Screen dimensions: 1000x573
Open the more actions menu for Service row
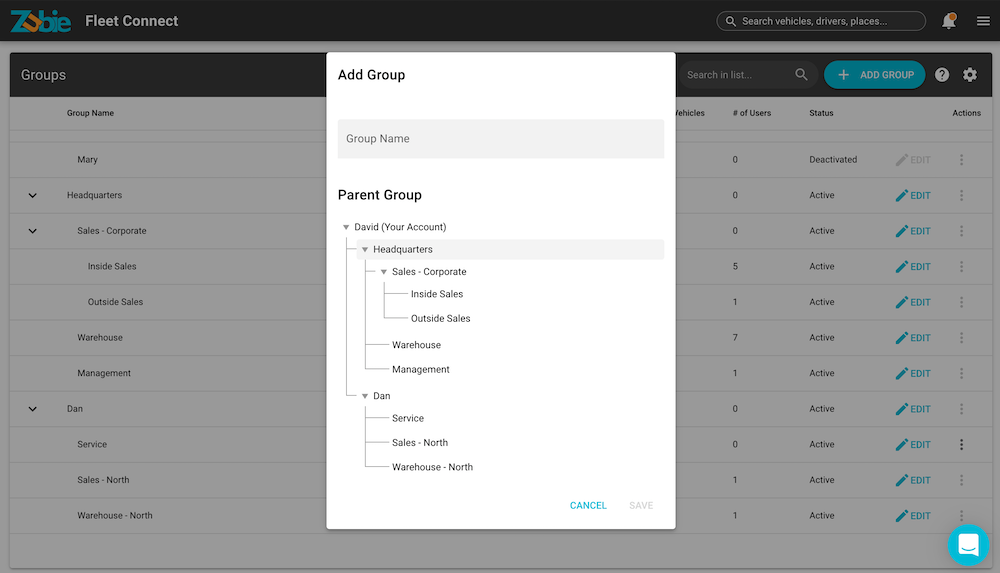(x=962, y=444)
